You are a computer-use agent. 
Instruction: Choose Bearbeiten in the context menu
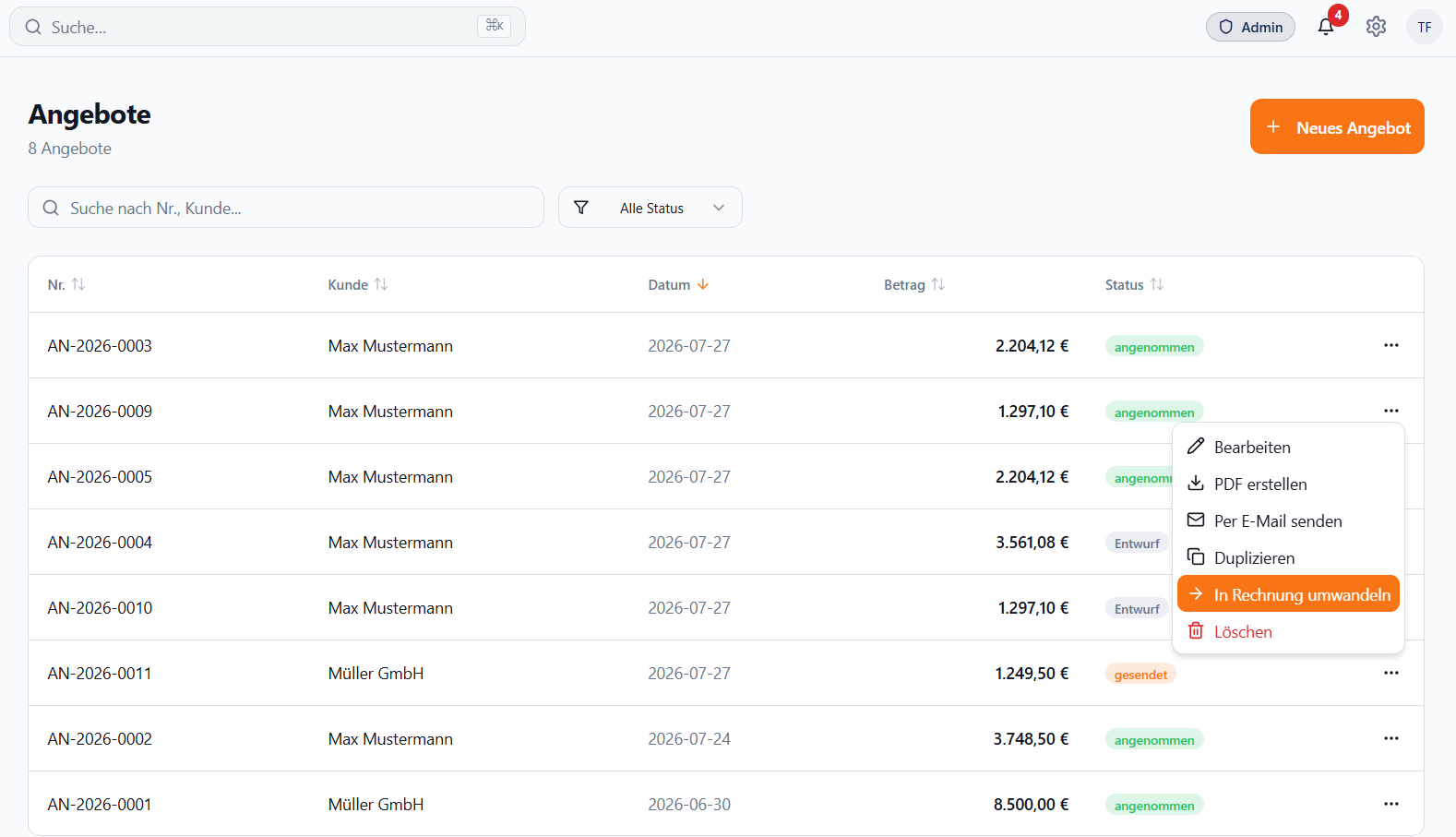(x=1288, y=447)
